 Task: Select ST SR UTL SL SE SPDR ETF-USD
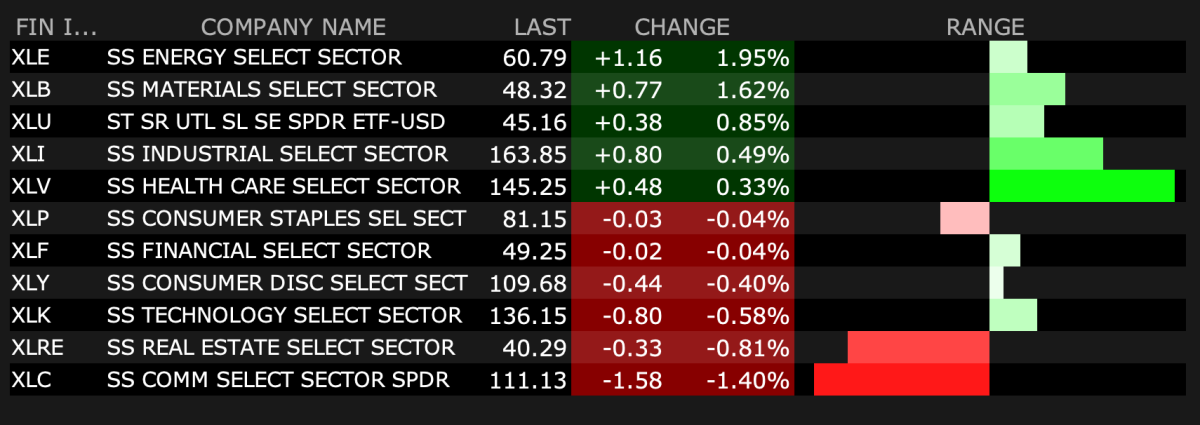[276, 122]
